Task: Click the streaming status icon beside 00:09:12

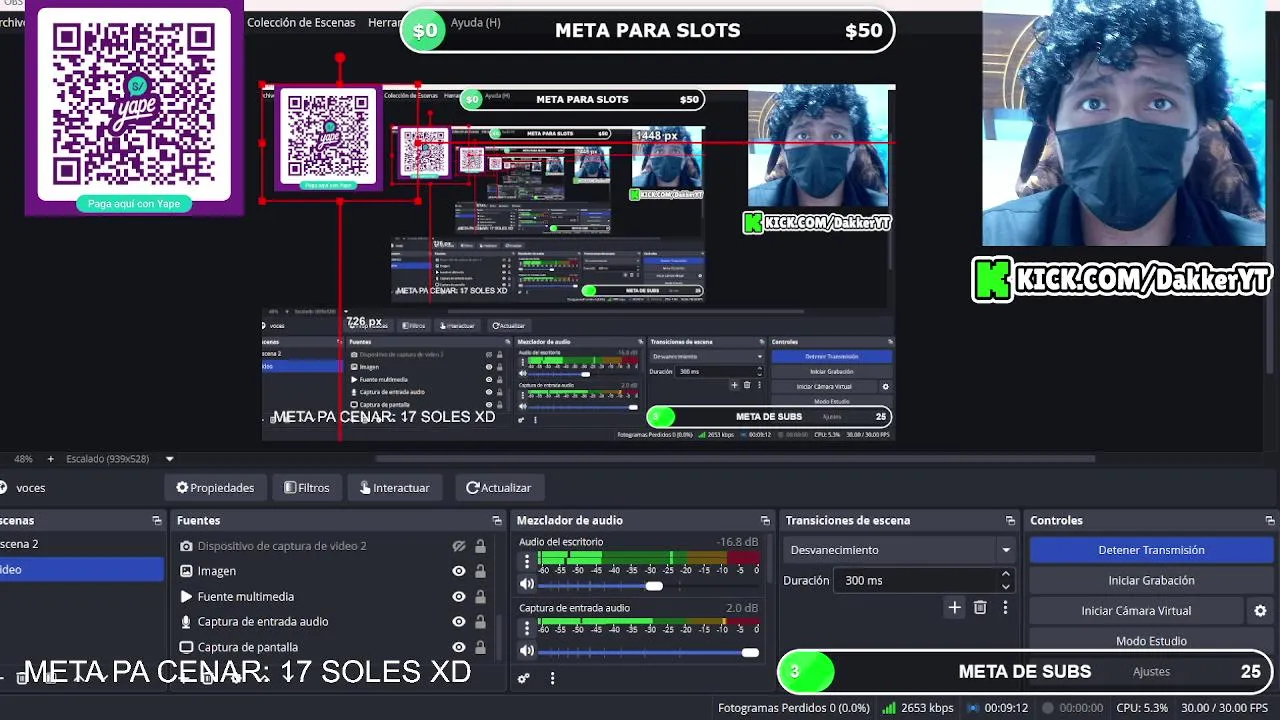Action: tap(972, 708)
